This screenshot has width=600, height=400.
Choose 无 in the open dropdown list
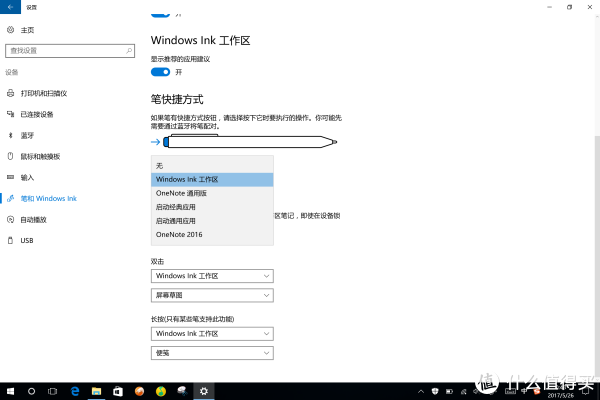coord(212,166)
